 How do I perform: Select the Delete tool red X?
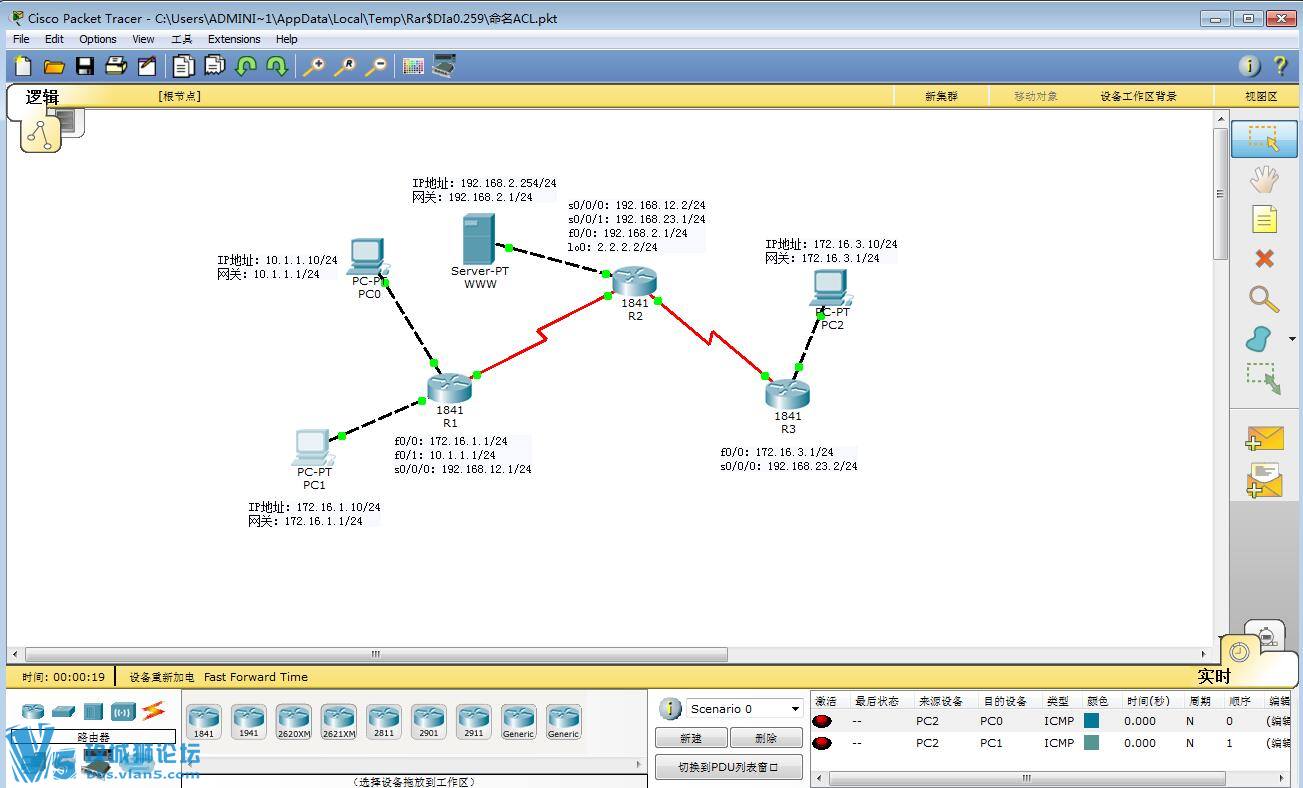pyautogui.click(x=1264, y=259)
